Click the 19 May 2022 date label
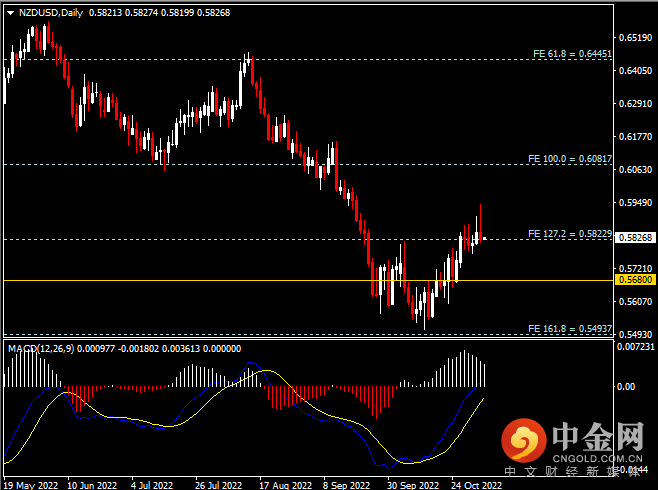 point(31,485)
